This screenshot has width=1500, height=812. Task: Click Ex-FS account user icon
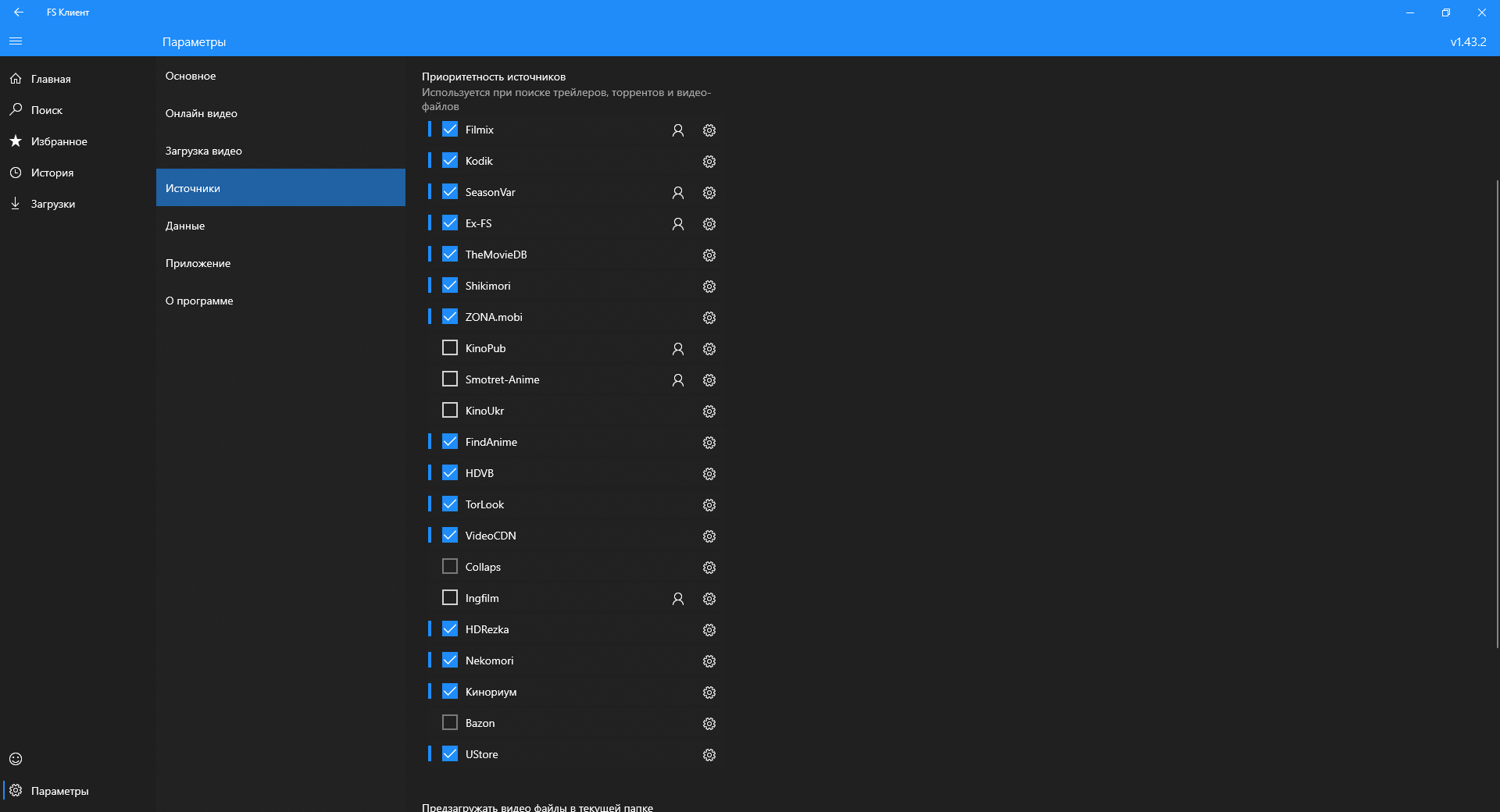tap(678, 224)
